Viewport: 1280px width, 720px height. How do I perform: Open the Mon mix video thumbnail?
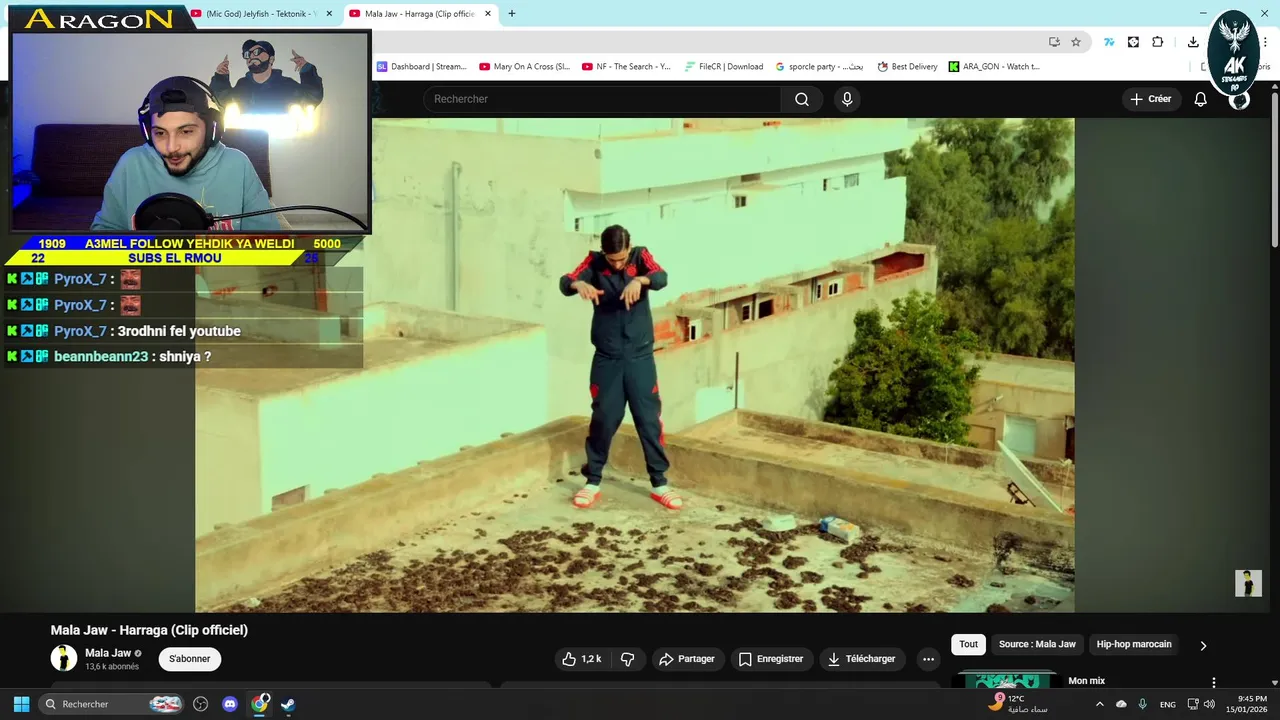coord(1007,680)
